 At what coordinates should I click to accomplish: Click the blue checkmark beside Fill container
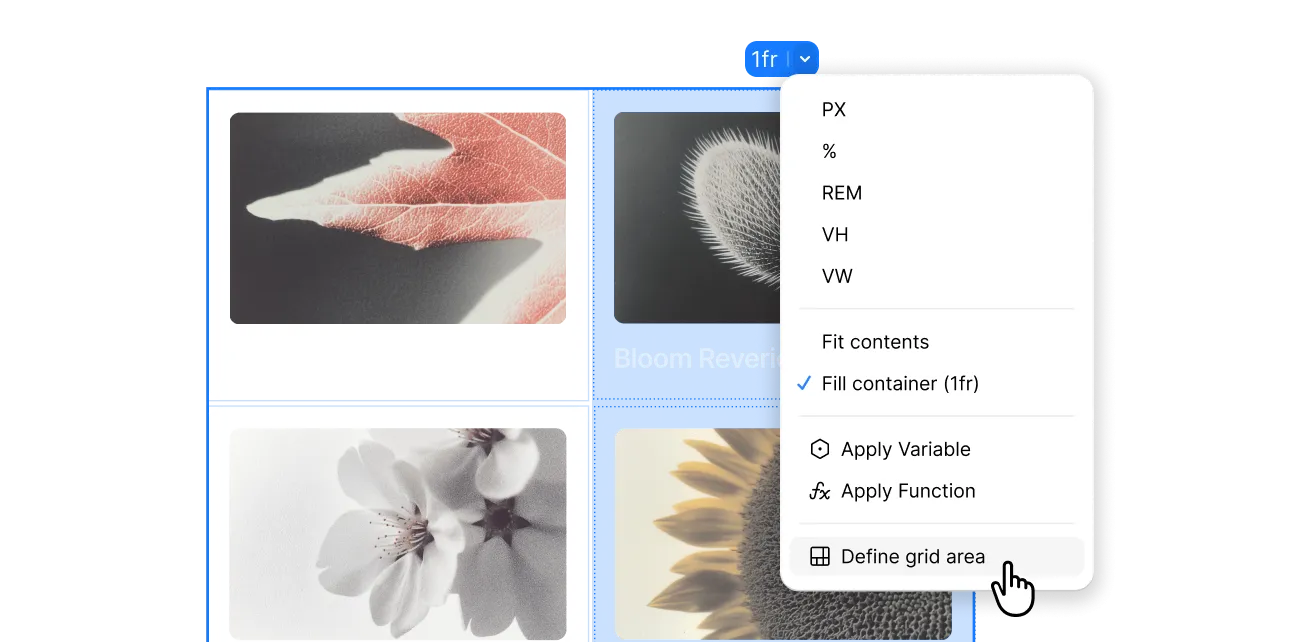click(804, 383)
